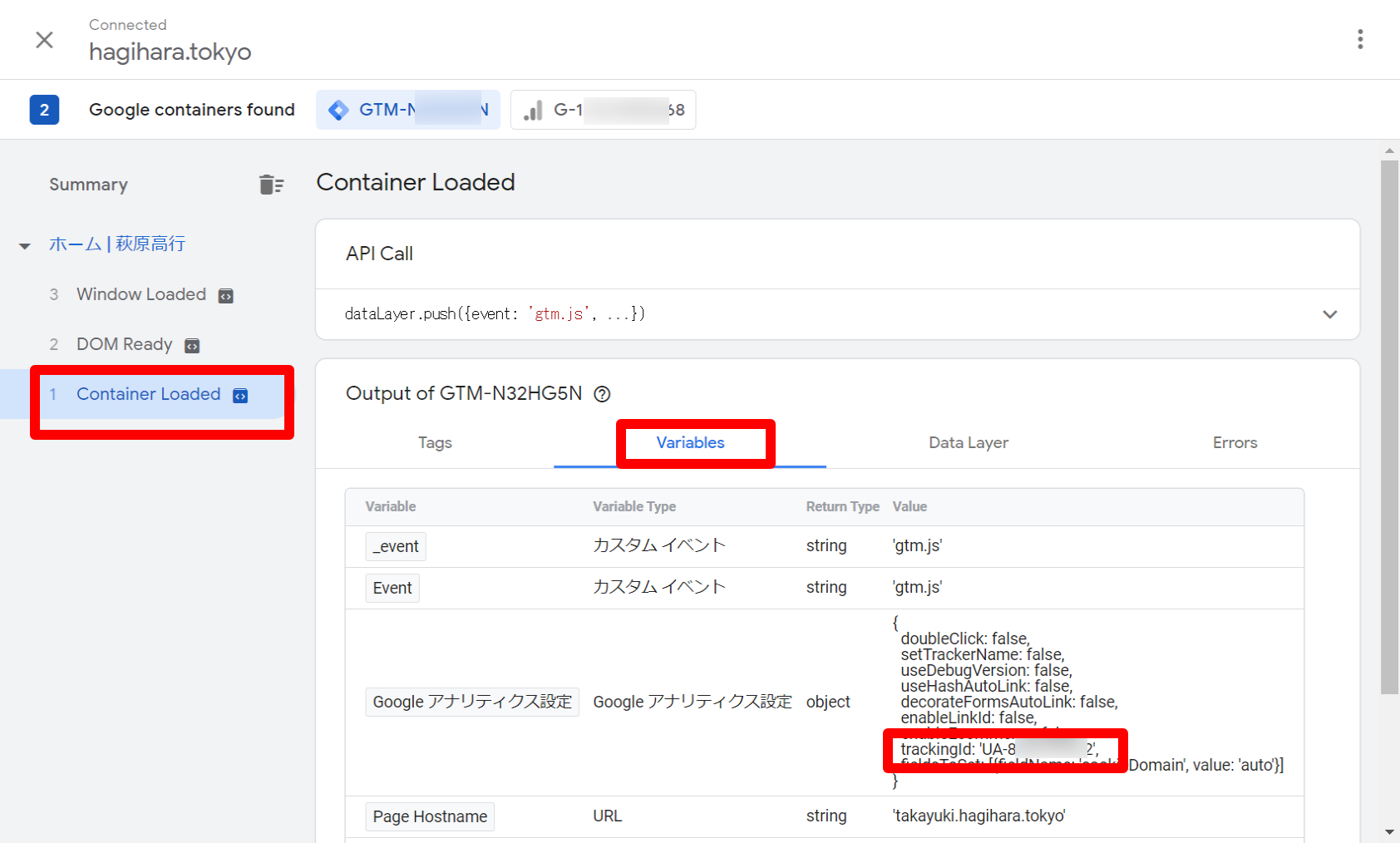This screenshot has height=843, width=1400.
Task: Click the trackingId value line
Action: point(1000,749)
